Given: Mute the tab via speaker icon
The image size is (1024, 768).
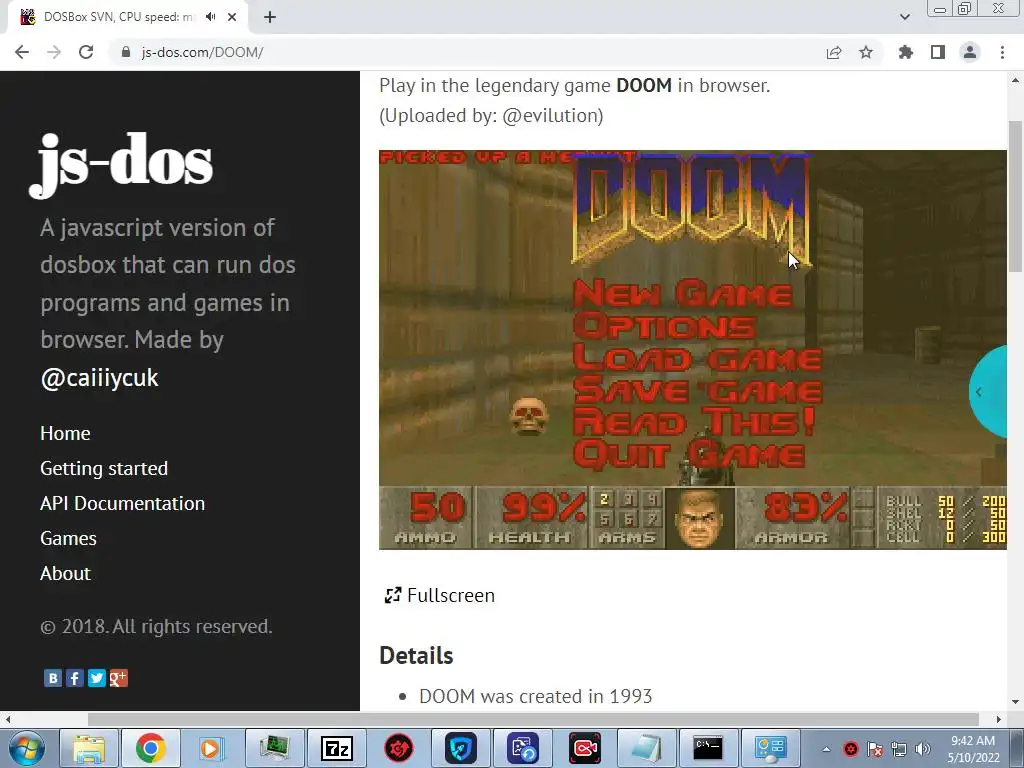Looking at the screenshot, I should click(x=210, y=17).
